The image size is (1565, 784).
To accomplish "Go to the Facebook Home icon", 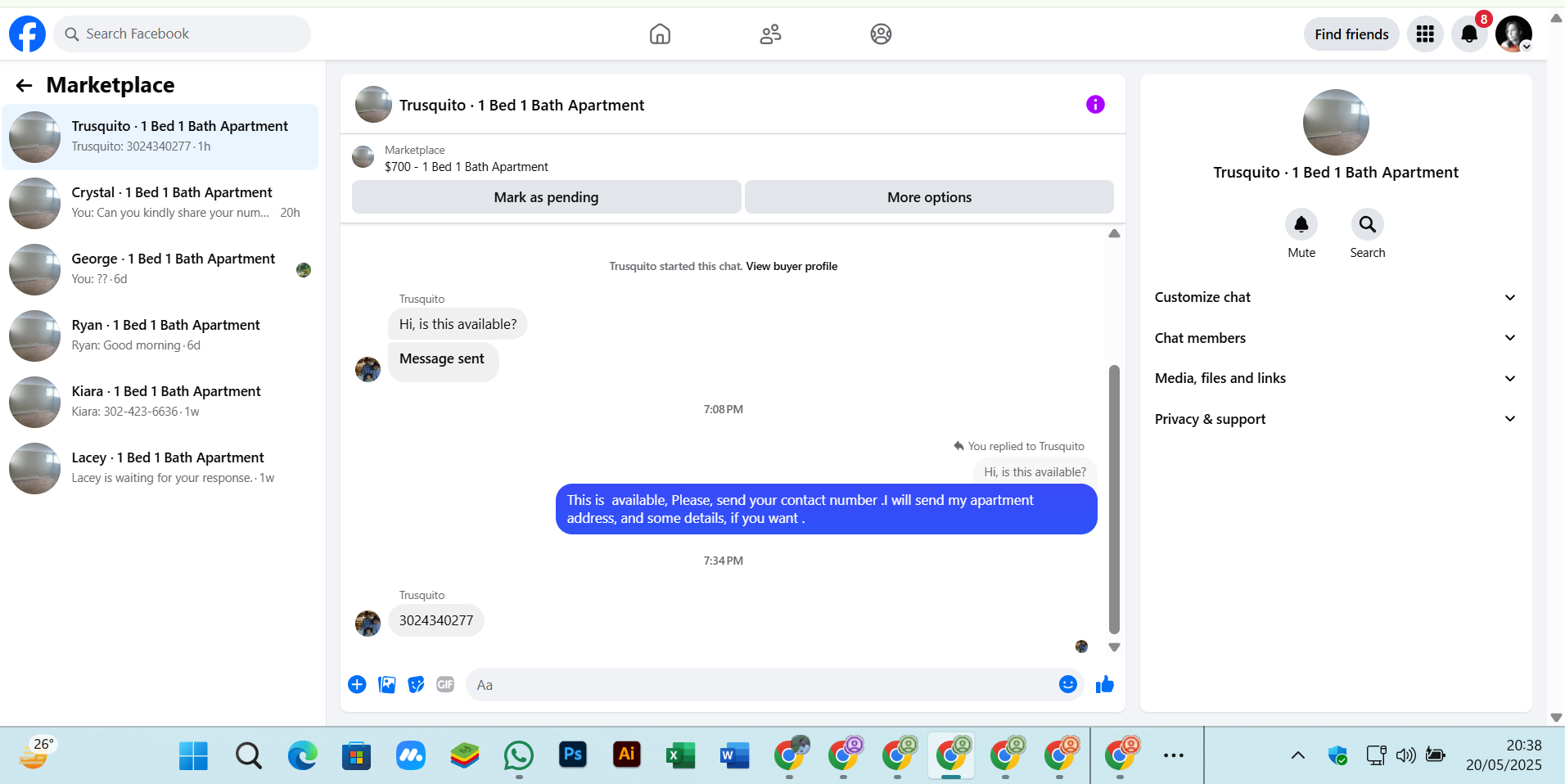I will pyautogui.click(x=660, y=34).
